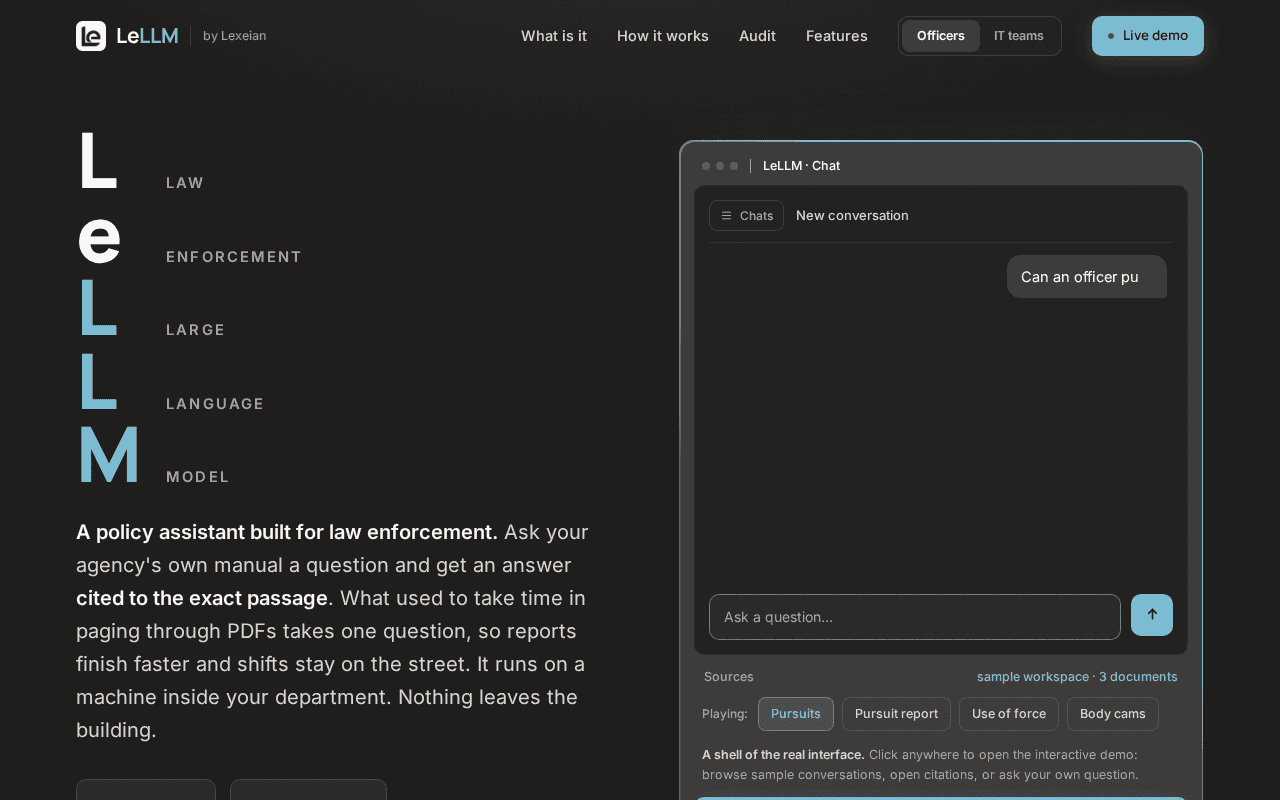Play the Pursuit report sample
Screen dimensions: 1280x800
tap(896, 714)
